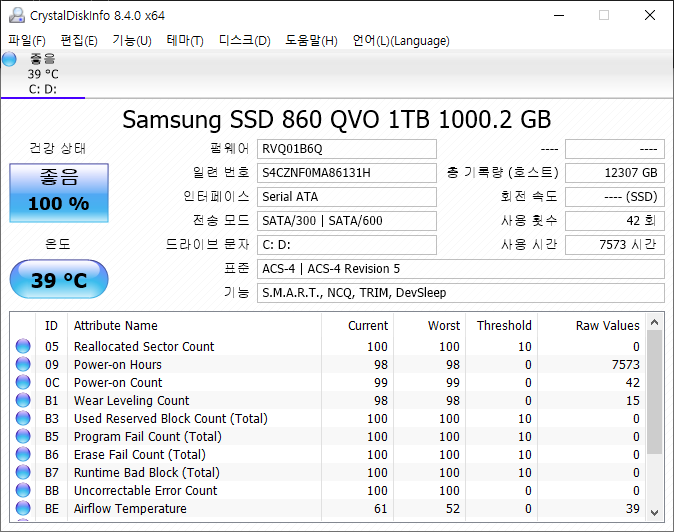Click the status orb for Power-on Hours
This screenshot has height=532, width=674.
(x=23, y=364)
